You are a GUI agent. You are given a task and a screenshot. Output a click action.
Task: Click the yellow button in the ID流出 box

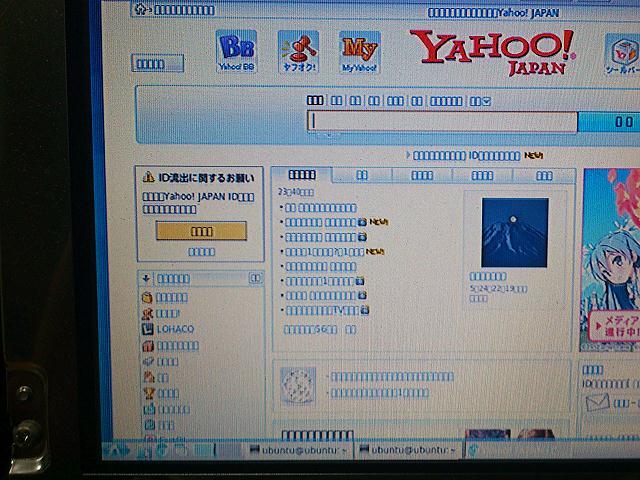[x=201, y=231]
